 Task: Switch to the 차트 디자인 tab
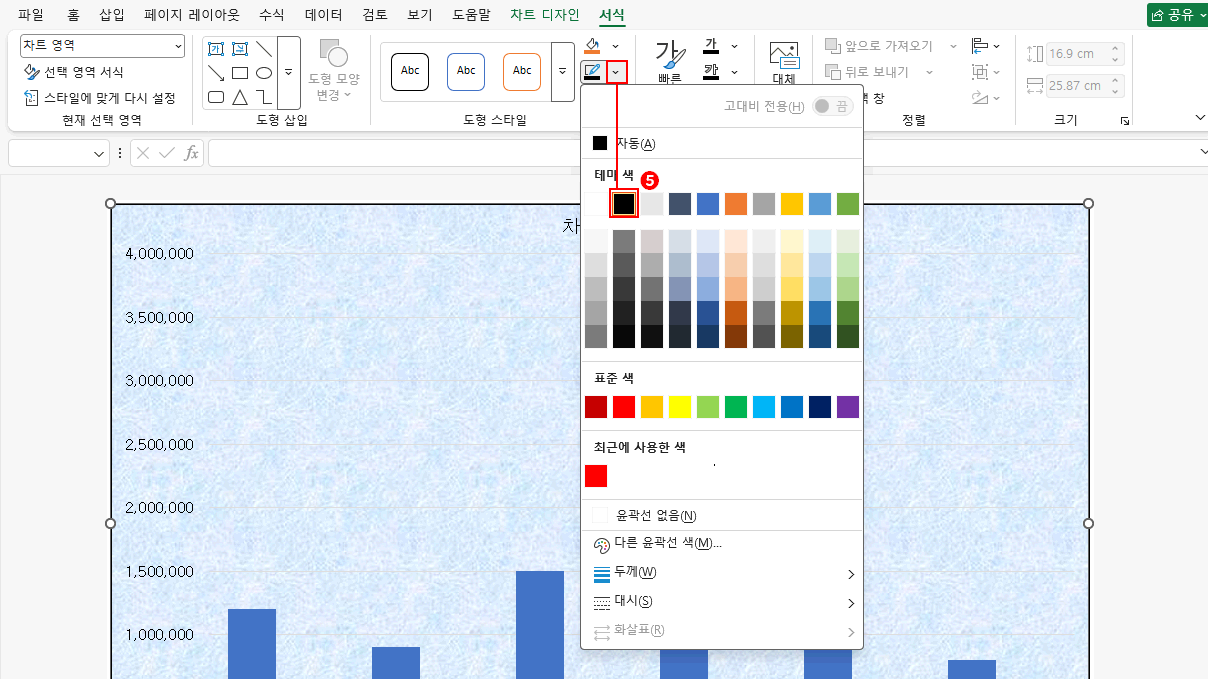[x=544, y=15]
